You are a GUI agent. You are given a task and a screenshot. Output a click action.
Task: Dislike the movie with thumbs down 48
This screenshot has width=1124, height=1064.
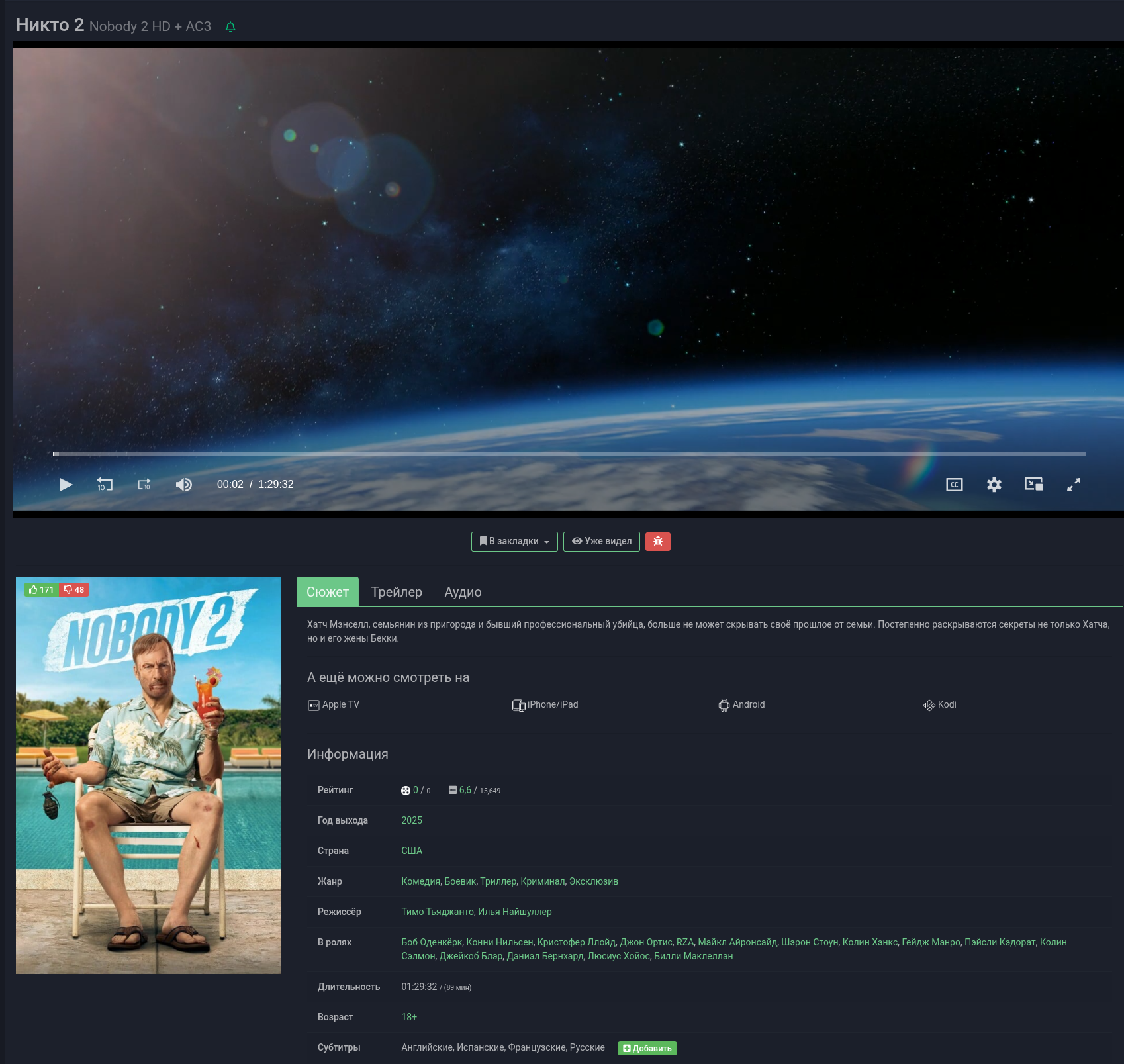tap(74, 589)
